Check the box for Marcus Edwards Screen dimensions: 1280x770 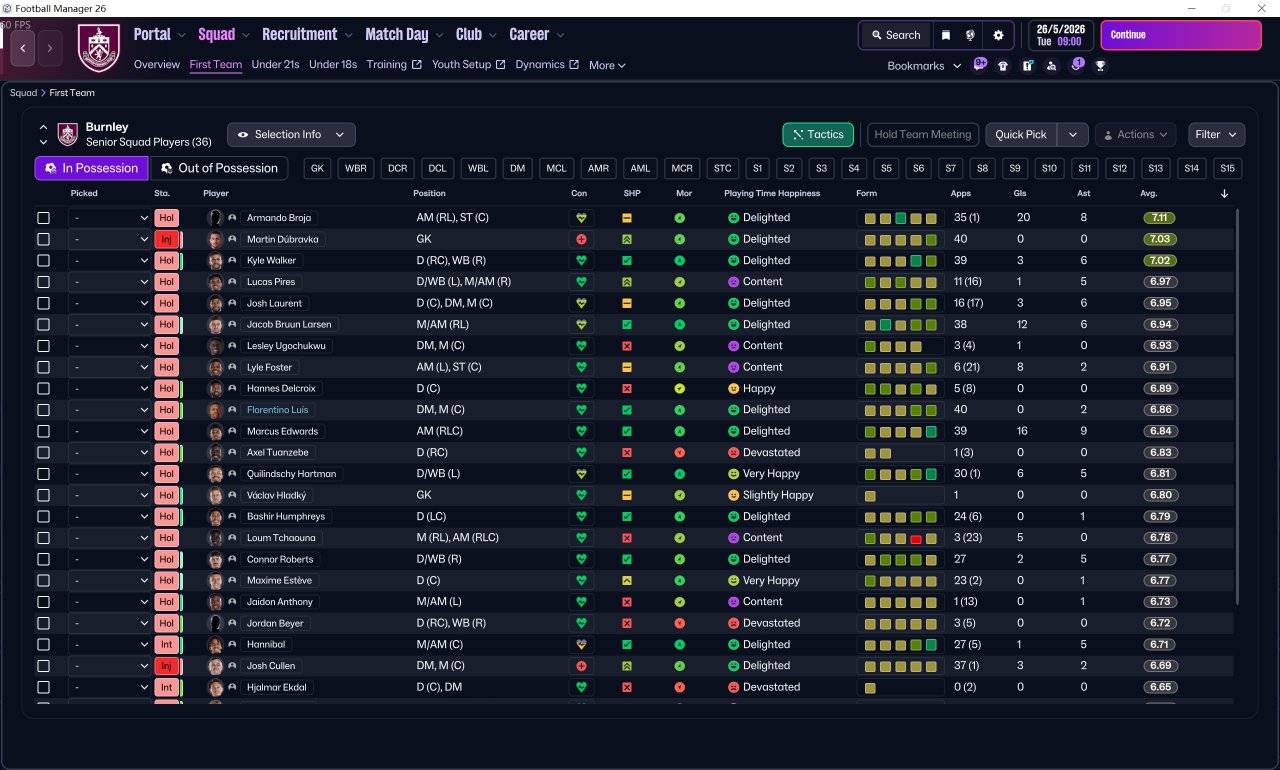coord(43,432)
